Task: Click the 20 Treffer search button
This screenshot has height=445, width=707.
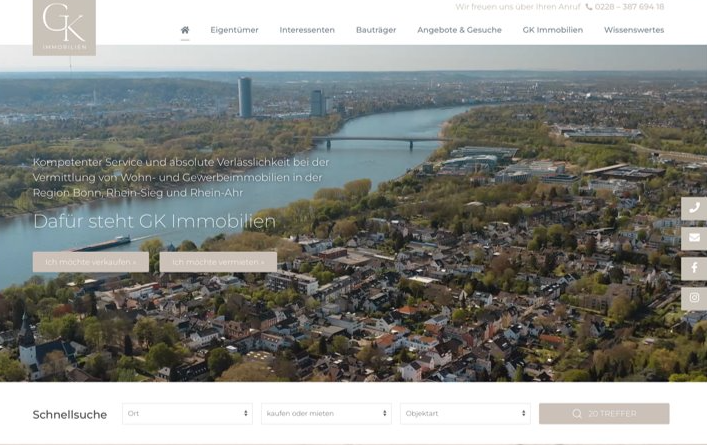Action: click(x=604, y=414)
